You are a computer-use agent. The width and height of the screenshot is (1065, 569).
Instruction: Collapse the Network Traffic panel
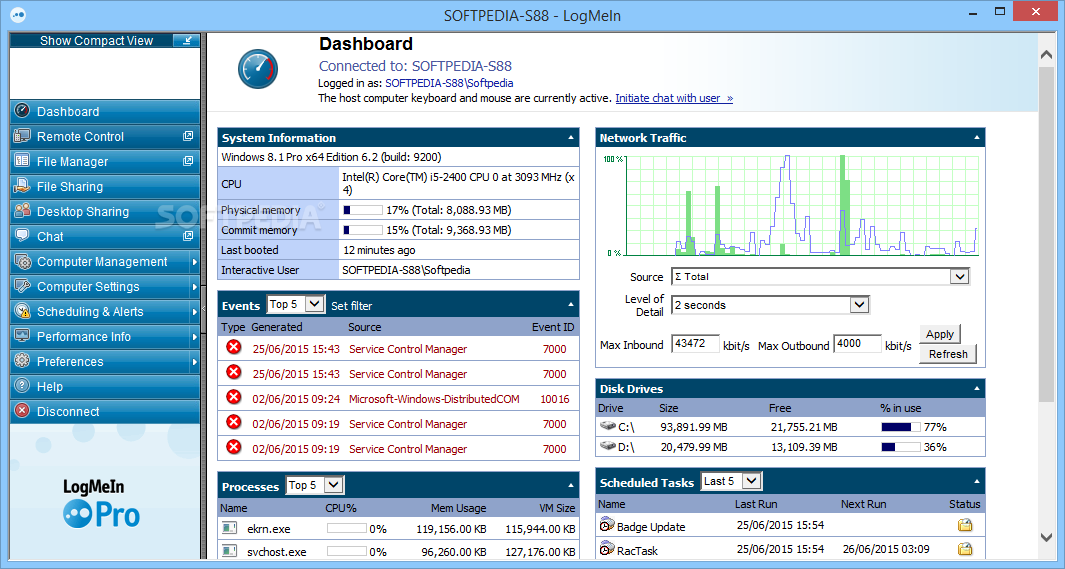[977, 138]
